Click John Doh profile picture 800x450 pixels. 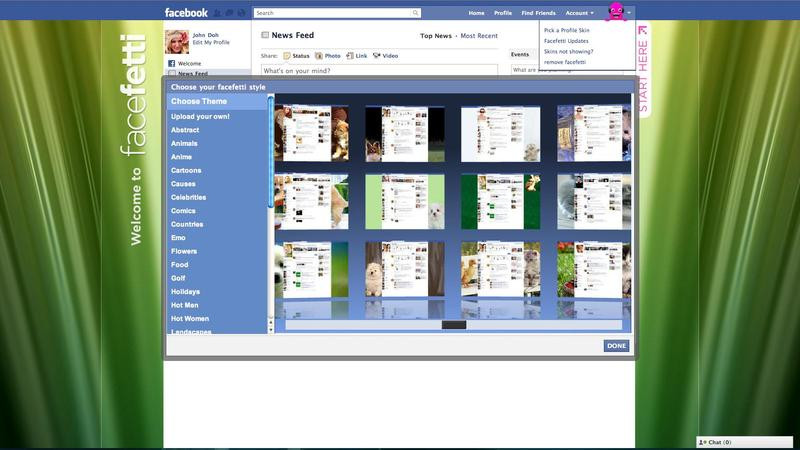(x=177, y=41)
